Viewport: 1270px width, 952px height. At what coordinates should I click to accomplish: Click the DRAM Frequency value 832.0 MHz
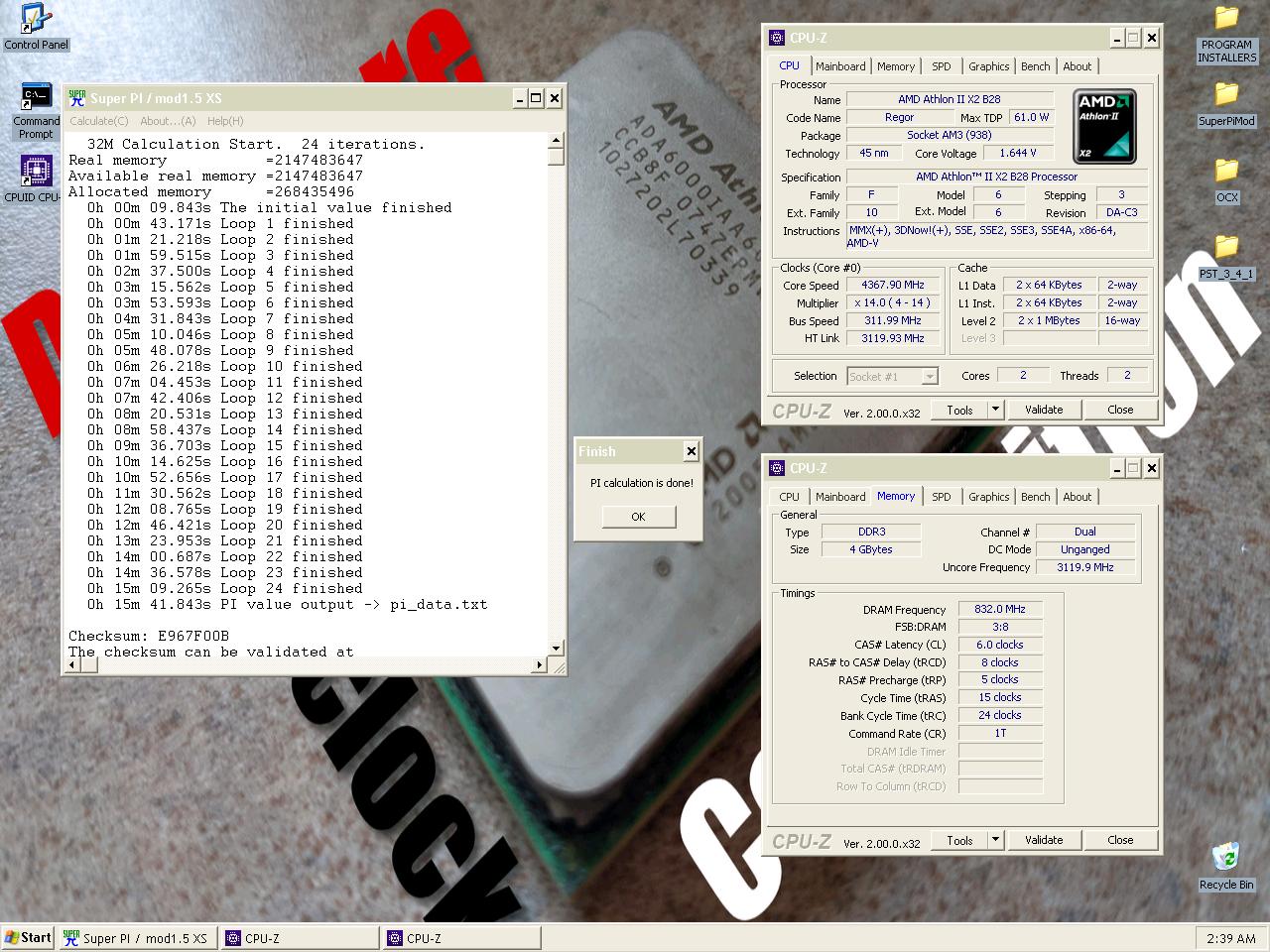point(1000,610)
